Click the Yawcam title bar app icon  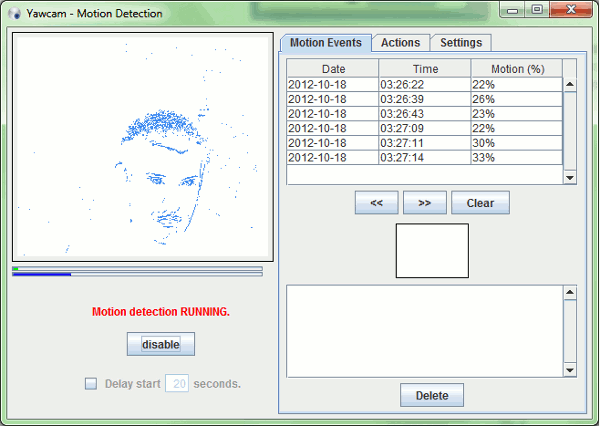coord(14,12)
